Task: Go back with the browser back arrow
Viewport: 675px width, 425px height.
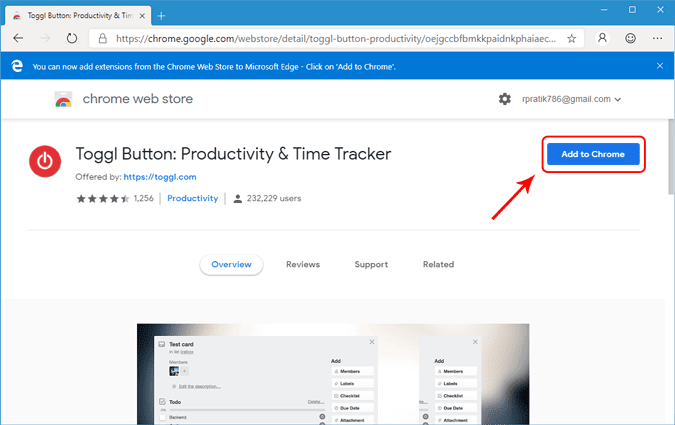Action: coord(18,38)
